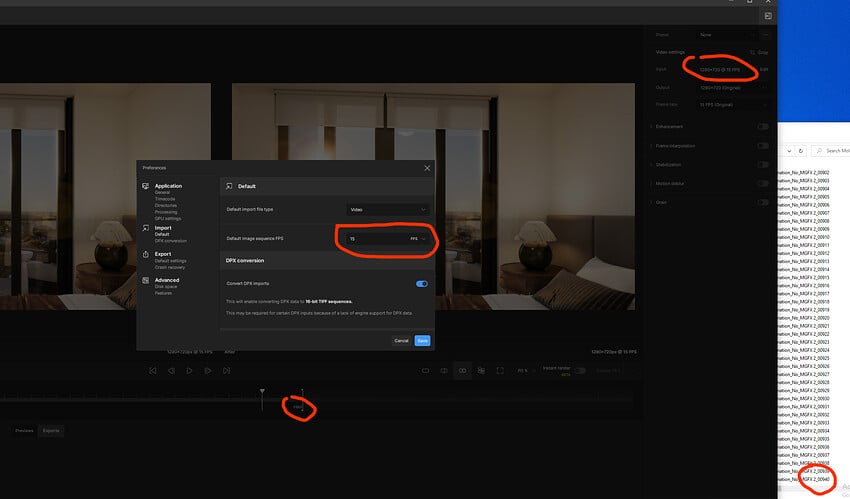
Task: Close the Preferences dialog with X
Action: pos(427,167)
